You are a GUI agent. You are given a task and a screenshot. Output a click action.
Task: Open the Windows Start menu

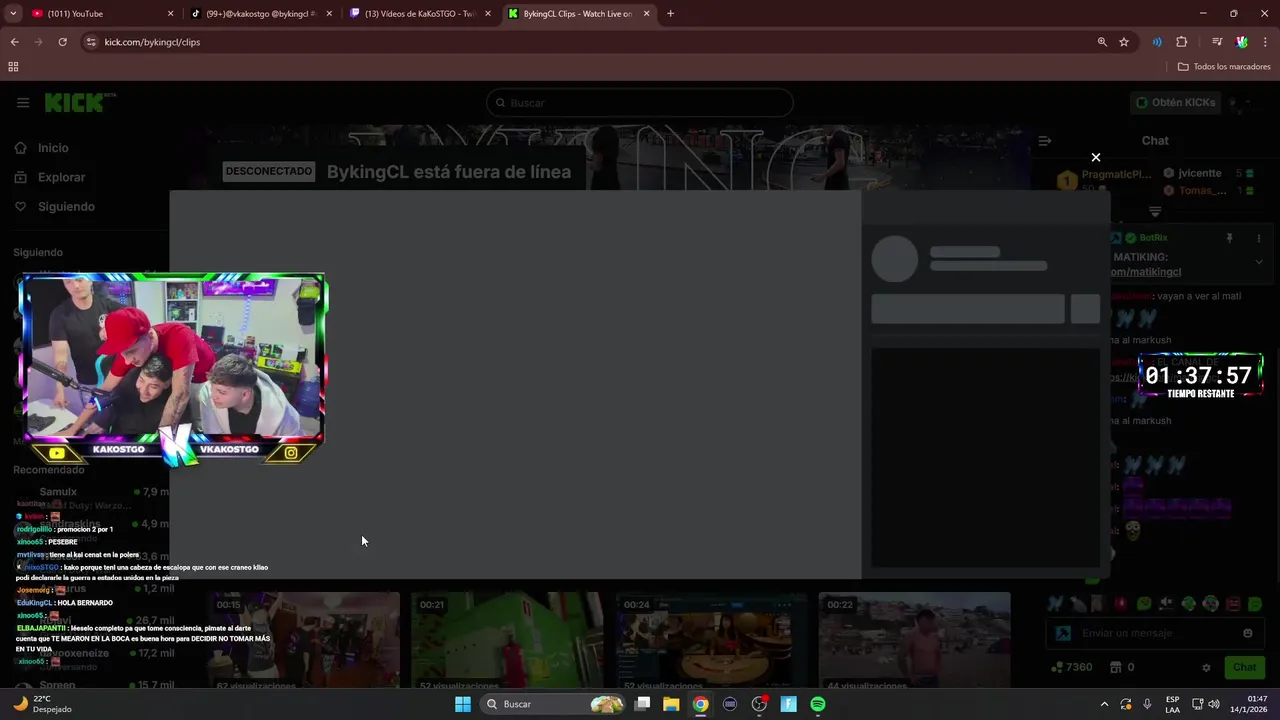click(x=463, y=704)
